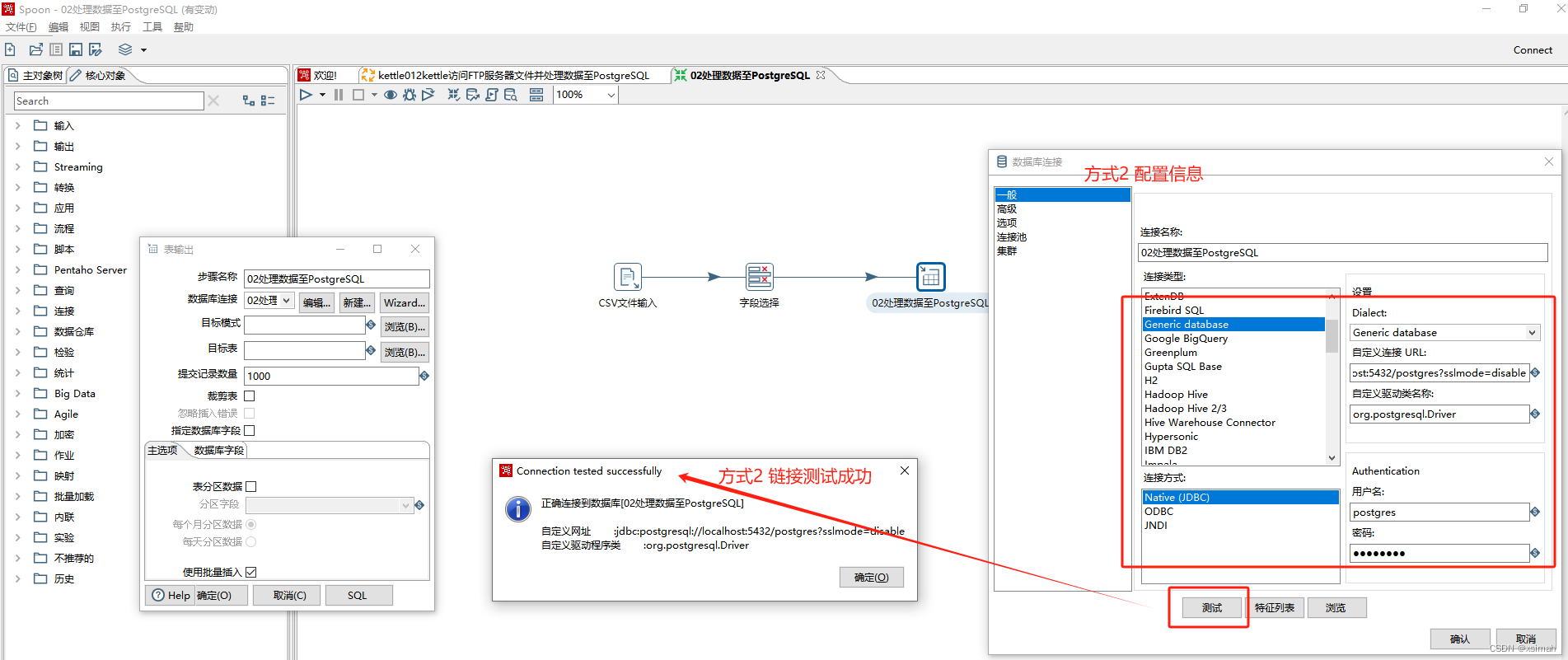The width and height of the screenshot is (1568, 660).
Task: Uncheck the use batch insert checkbox
Action: tap(251, 573)
